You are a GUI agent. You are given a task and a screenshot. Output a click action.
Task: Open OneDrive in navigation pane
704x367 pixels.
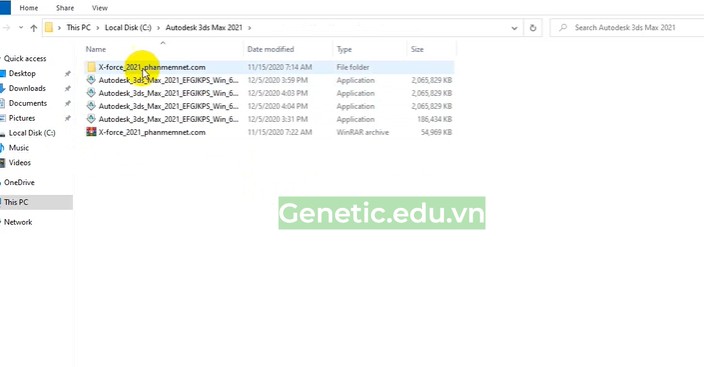[19, 182]
